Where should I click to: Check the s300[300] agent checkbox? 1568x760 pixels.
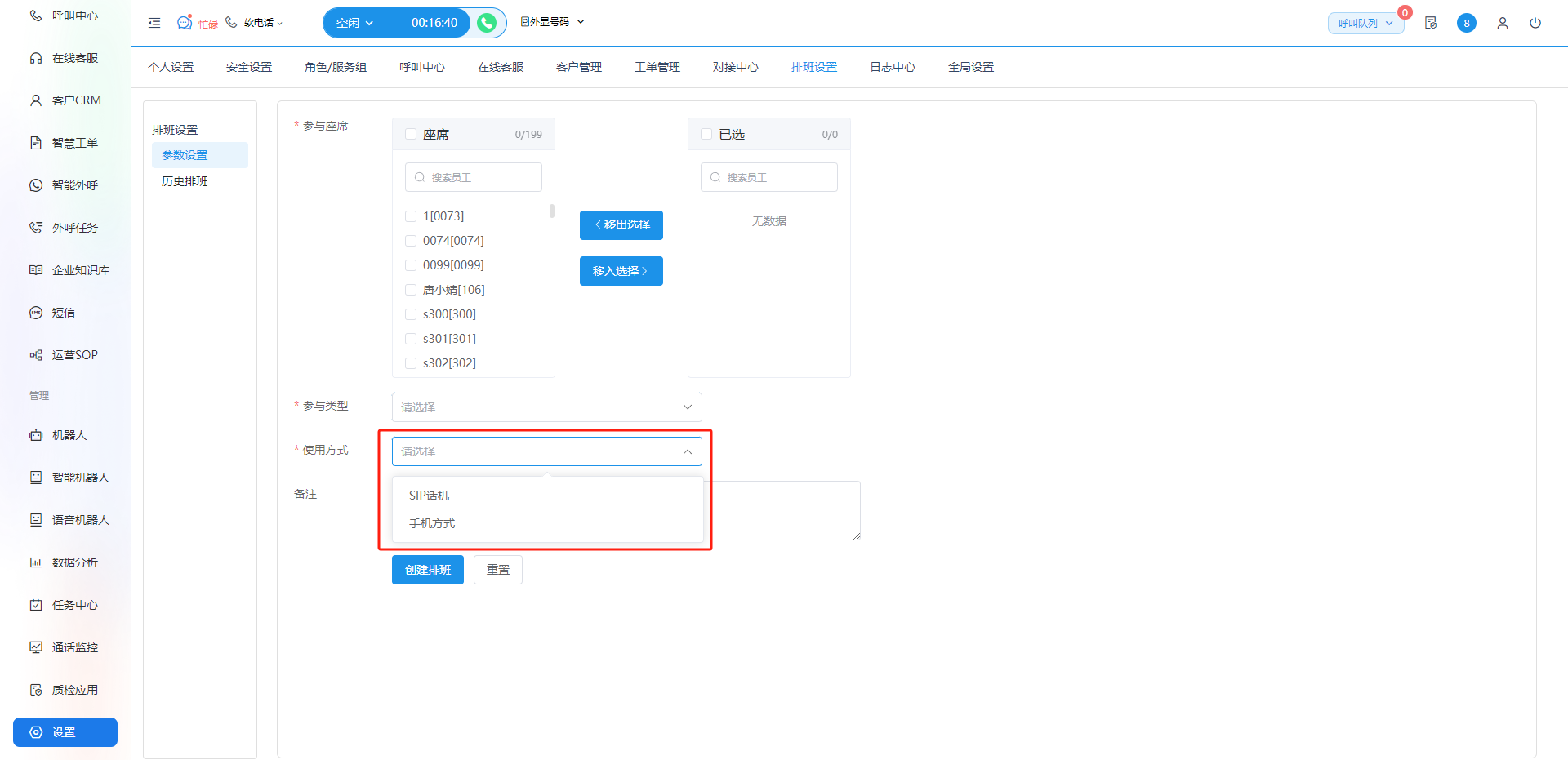[411, 314]
